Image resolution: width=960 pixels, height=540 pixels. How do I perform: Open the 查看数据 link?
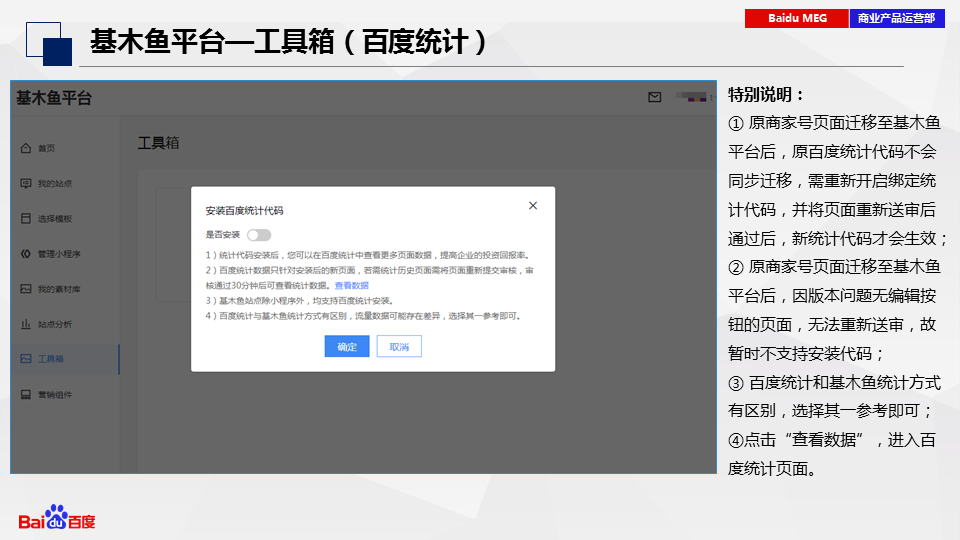[351, 285]
